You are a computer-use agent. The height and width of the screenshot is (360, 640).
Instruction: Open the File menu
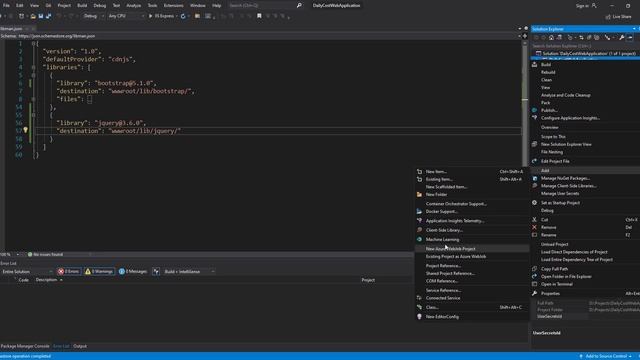[x=6, y=6]
